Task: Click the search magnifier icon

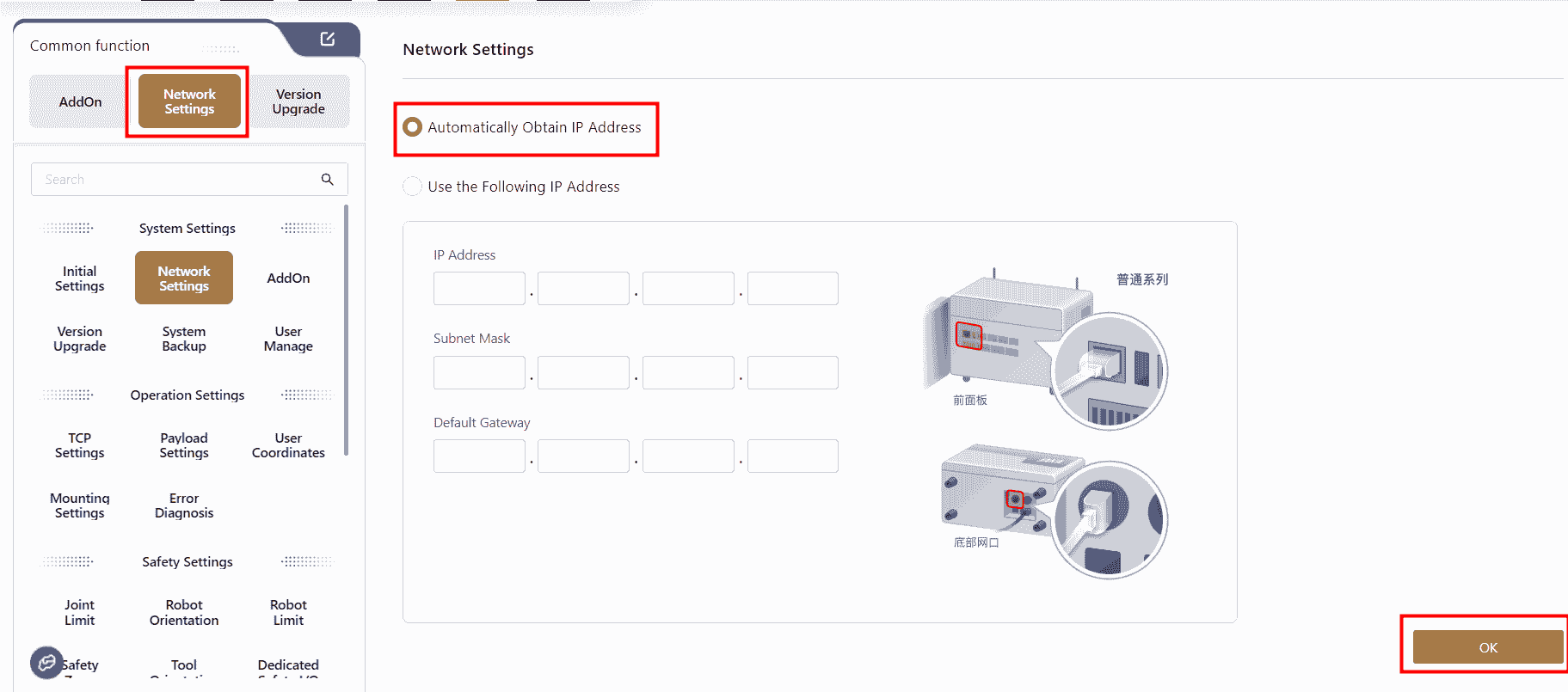Action: (x=327, y=179)
